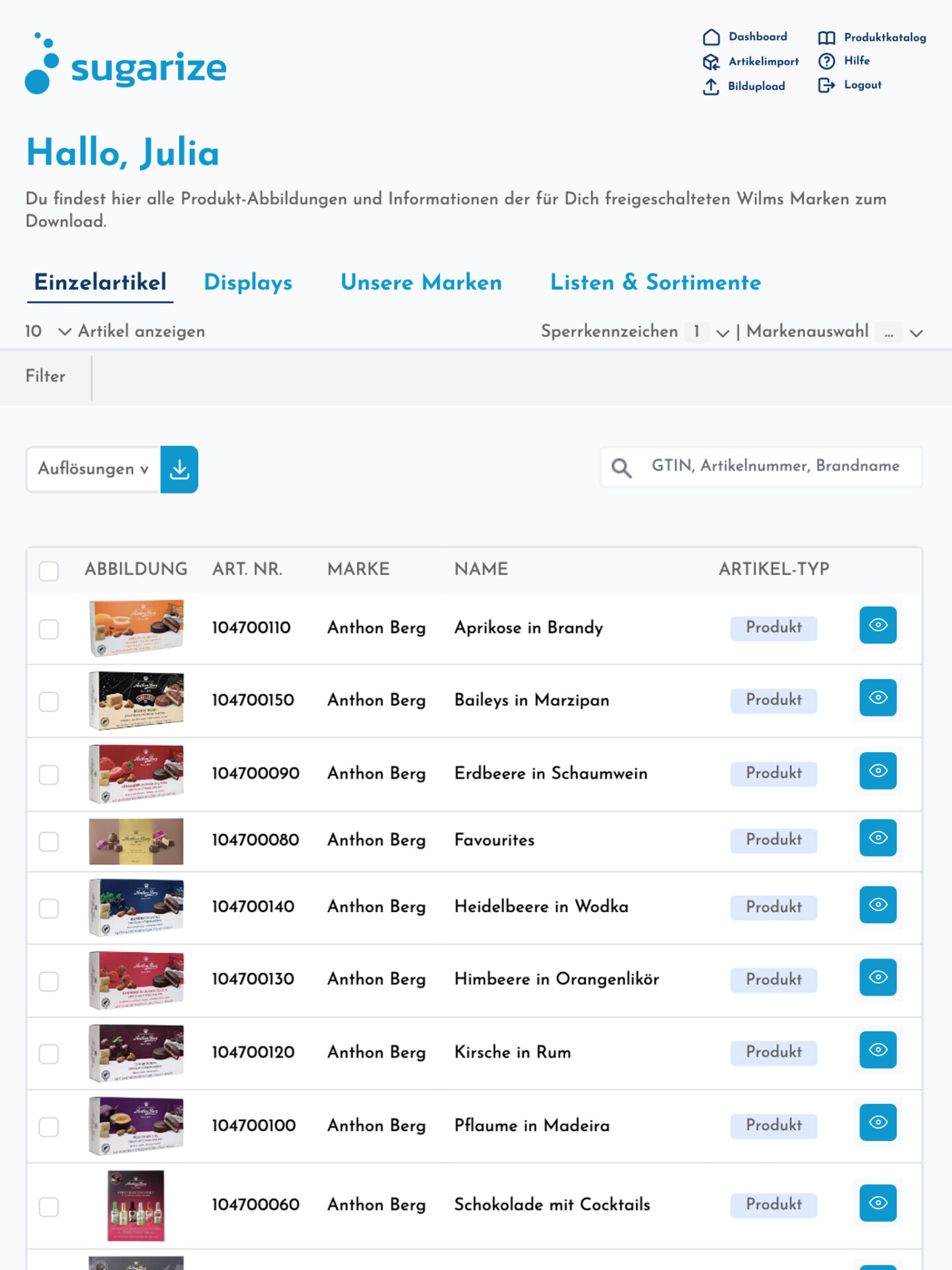Click eye icon for Kirsche in Rum
The height and width of the screenshot is (1270, 952).
877,1050
